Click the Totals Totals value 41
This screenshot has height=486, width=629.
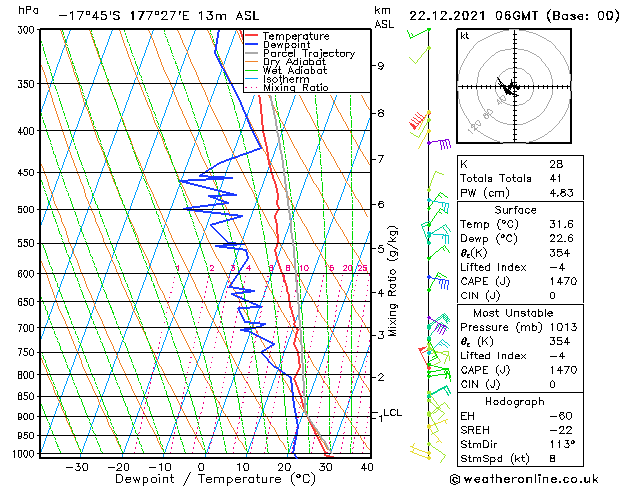pos(555,178)
